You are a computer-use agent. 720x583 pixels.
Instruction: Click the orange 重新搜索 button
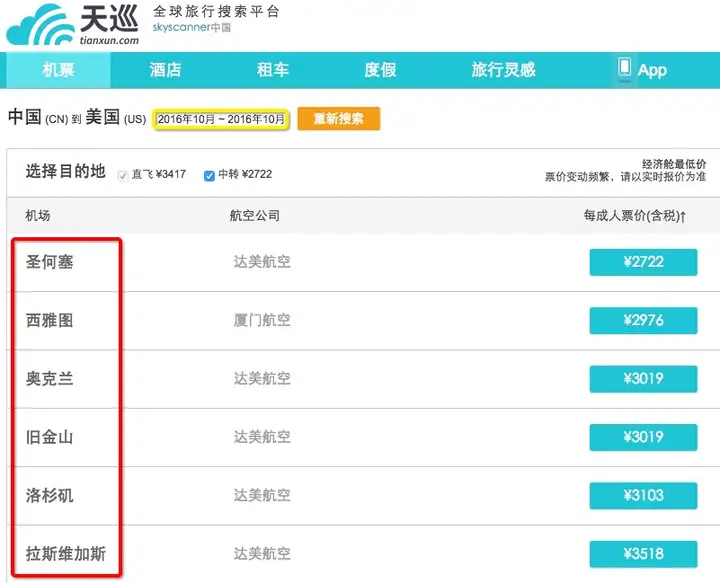[339, 119]
